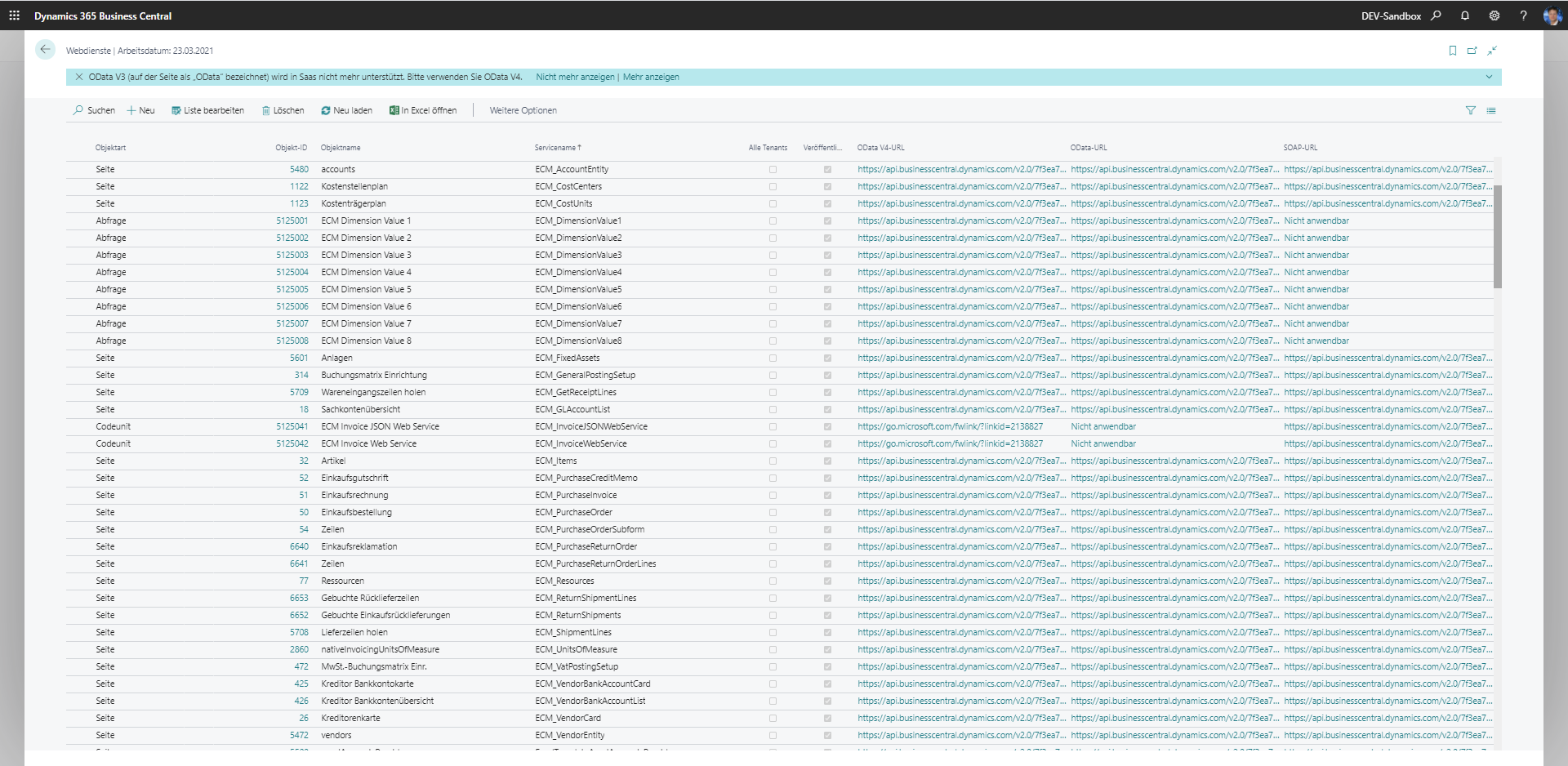Click Alle Tenants column header
The width and height of the screenshot is (1568, 766).
768,148
